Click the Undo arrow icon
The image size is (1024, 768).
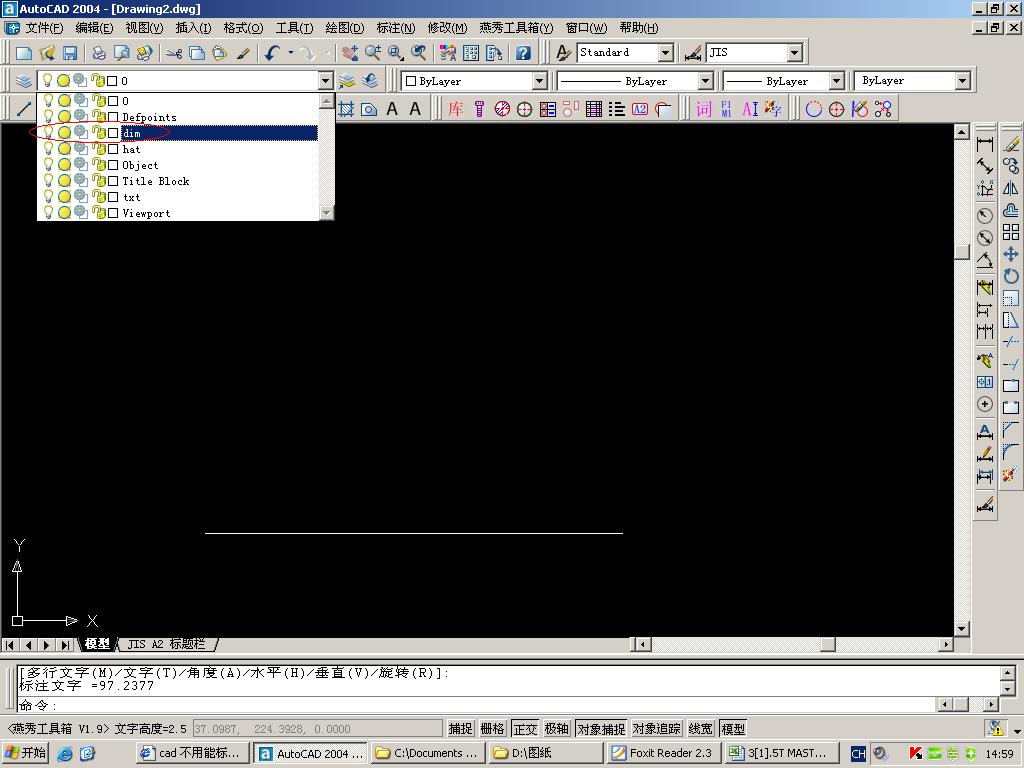point(273,54)
